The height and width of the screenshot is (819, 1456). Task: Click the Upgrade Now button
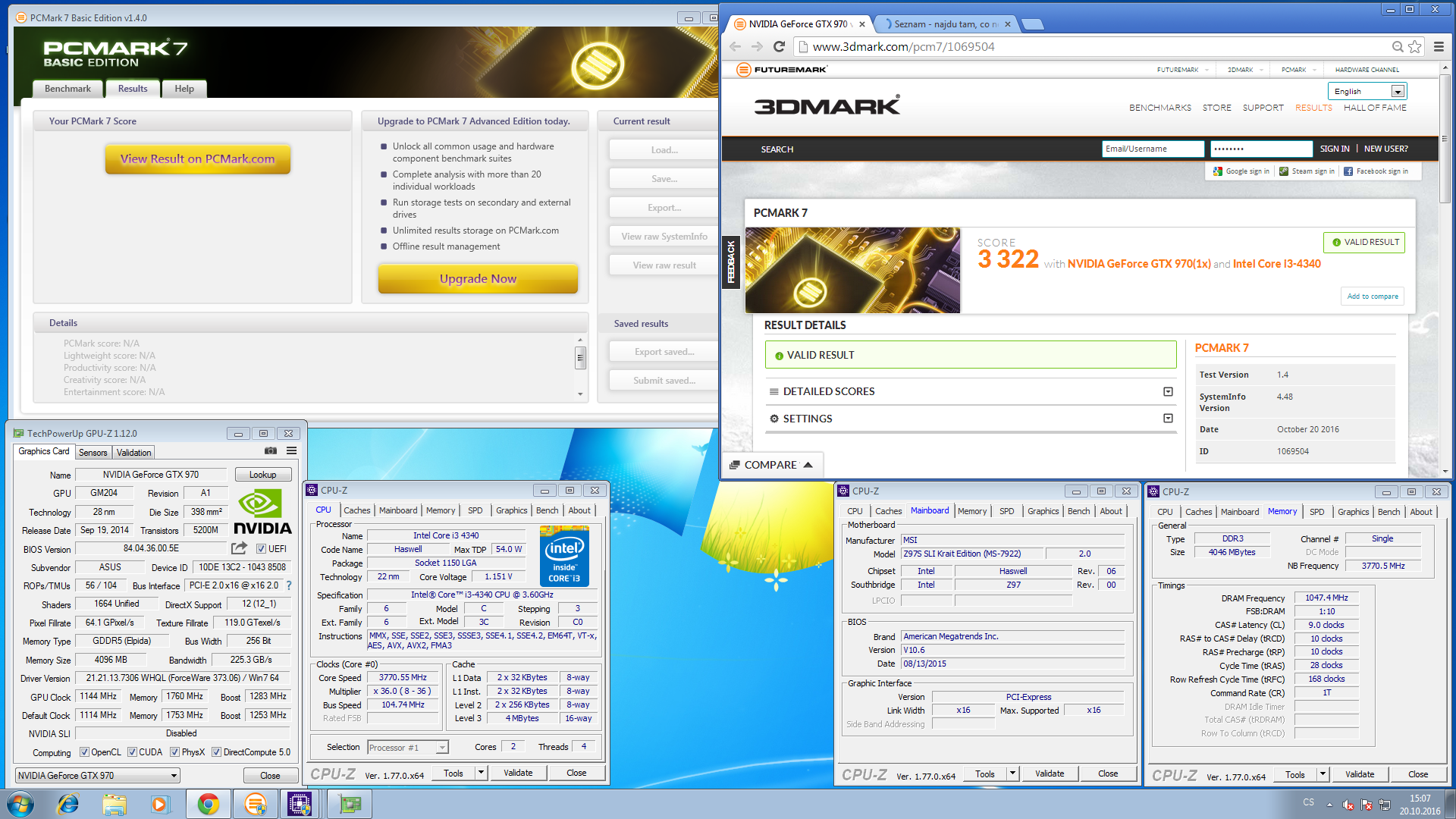point(478,279)
